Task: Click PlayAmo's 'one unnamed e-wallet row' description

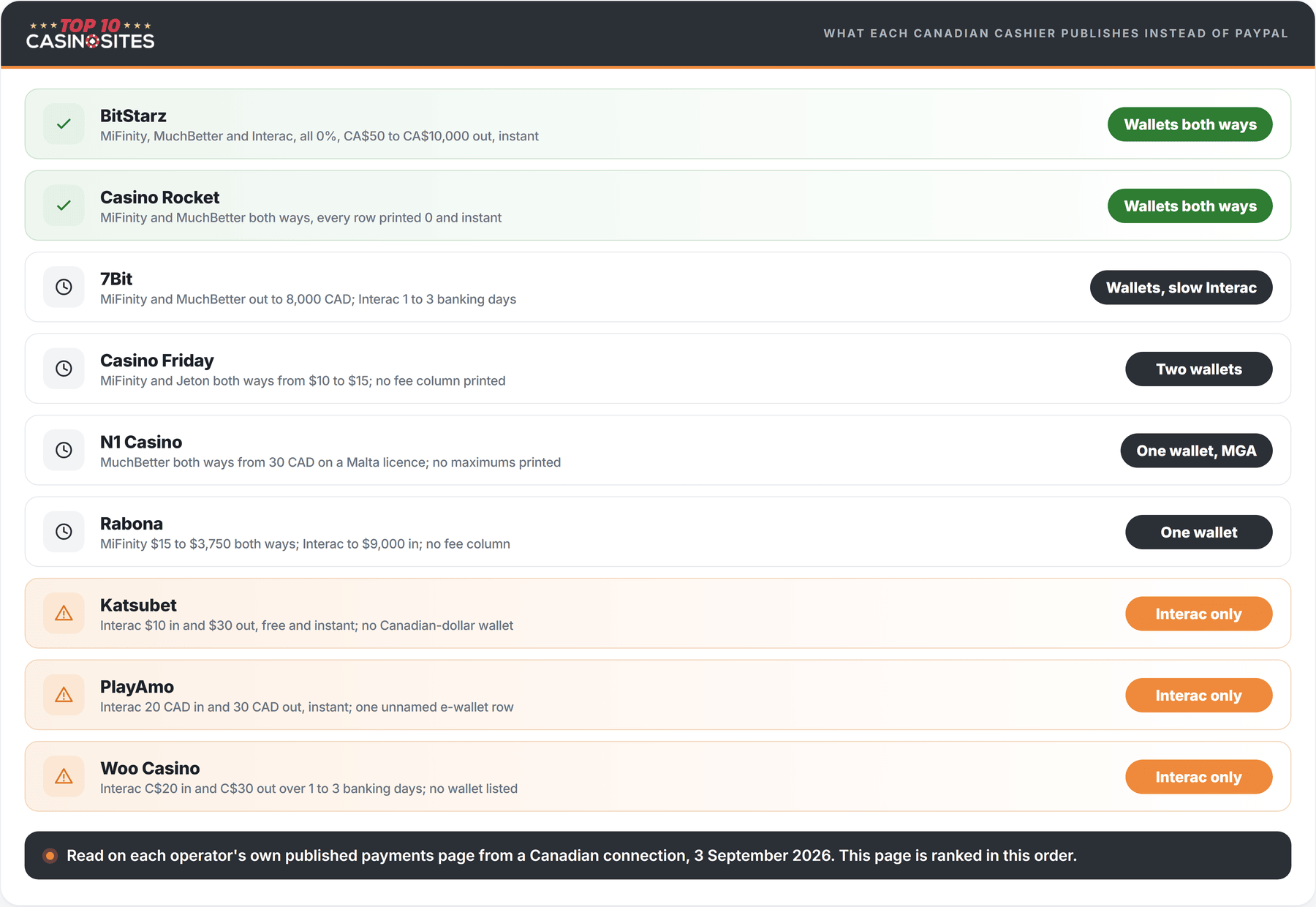Action: tap(306, 707)
